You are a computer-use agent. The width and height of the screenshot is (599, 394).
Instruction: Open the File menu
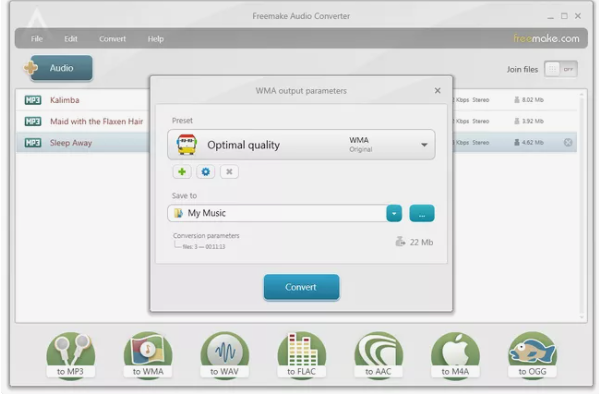coord(37,39)
